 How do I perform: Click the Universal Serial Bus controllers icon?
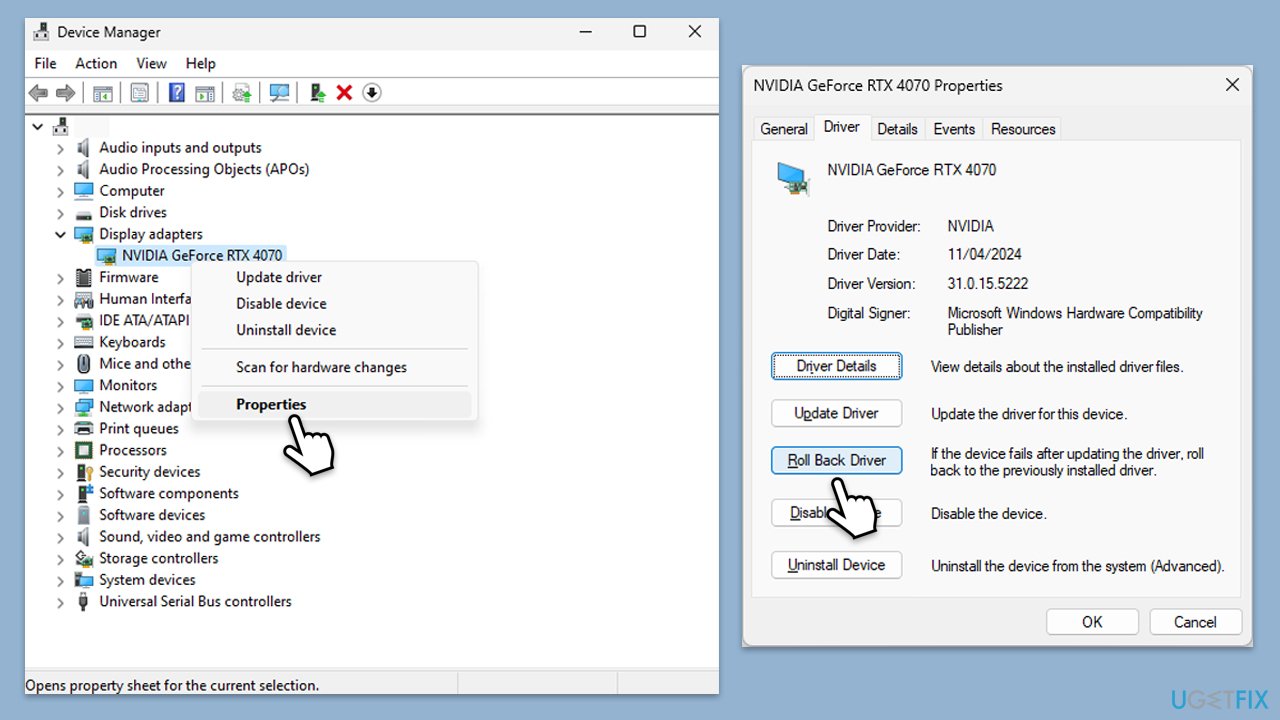click(x=84, y=602)
